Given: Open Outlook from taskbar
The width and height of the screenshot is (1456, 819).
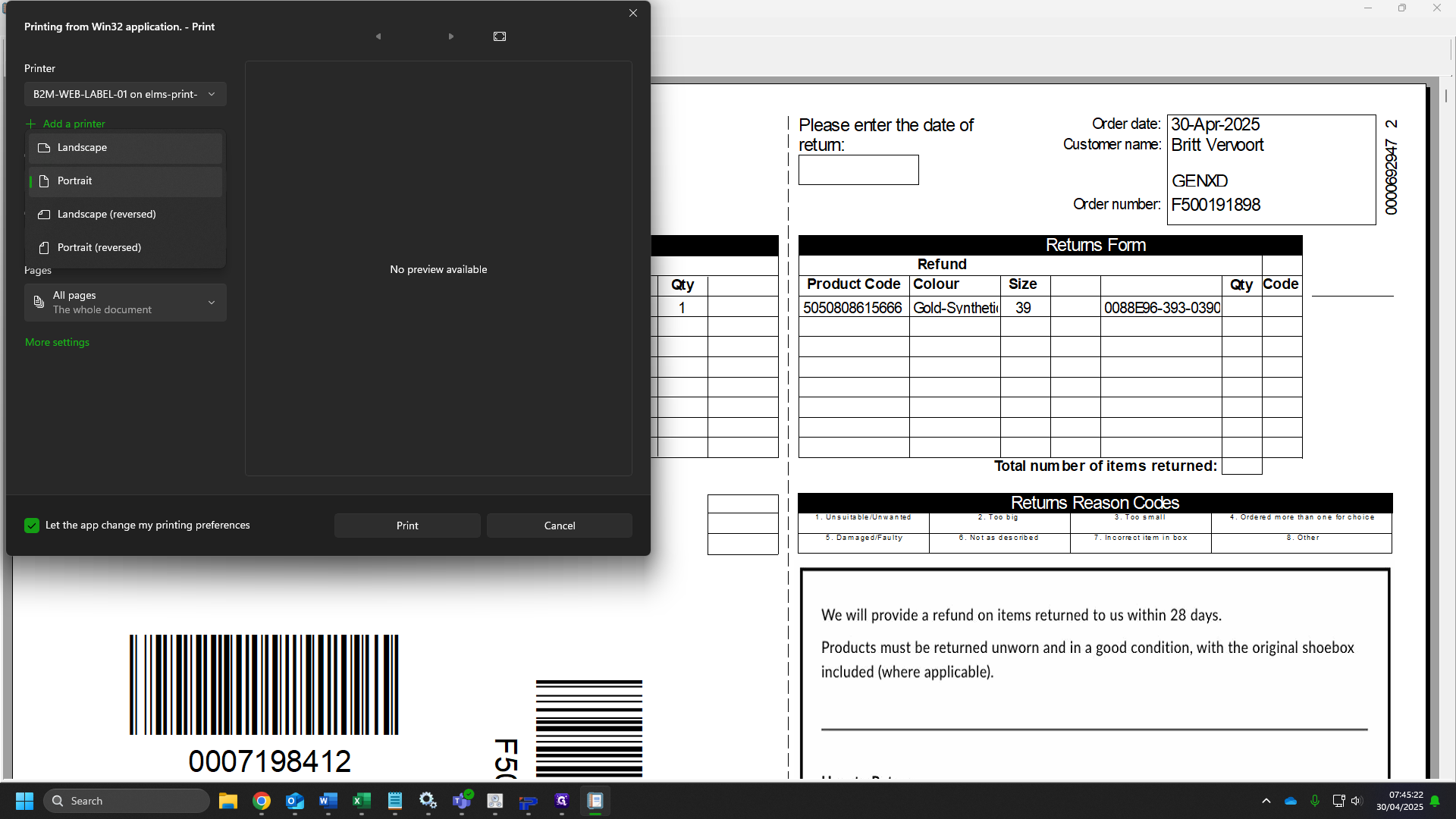Looking at the screenshot, I should pos(295,801).
